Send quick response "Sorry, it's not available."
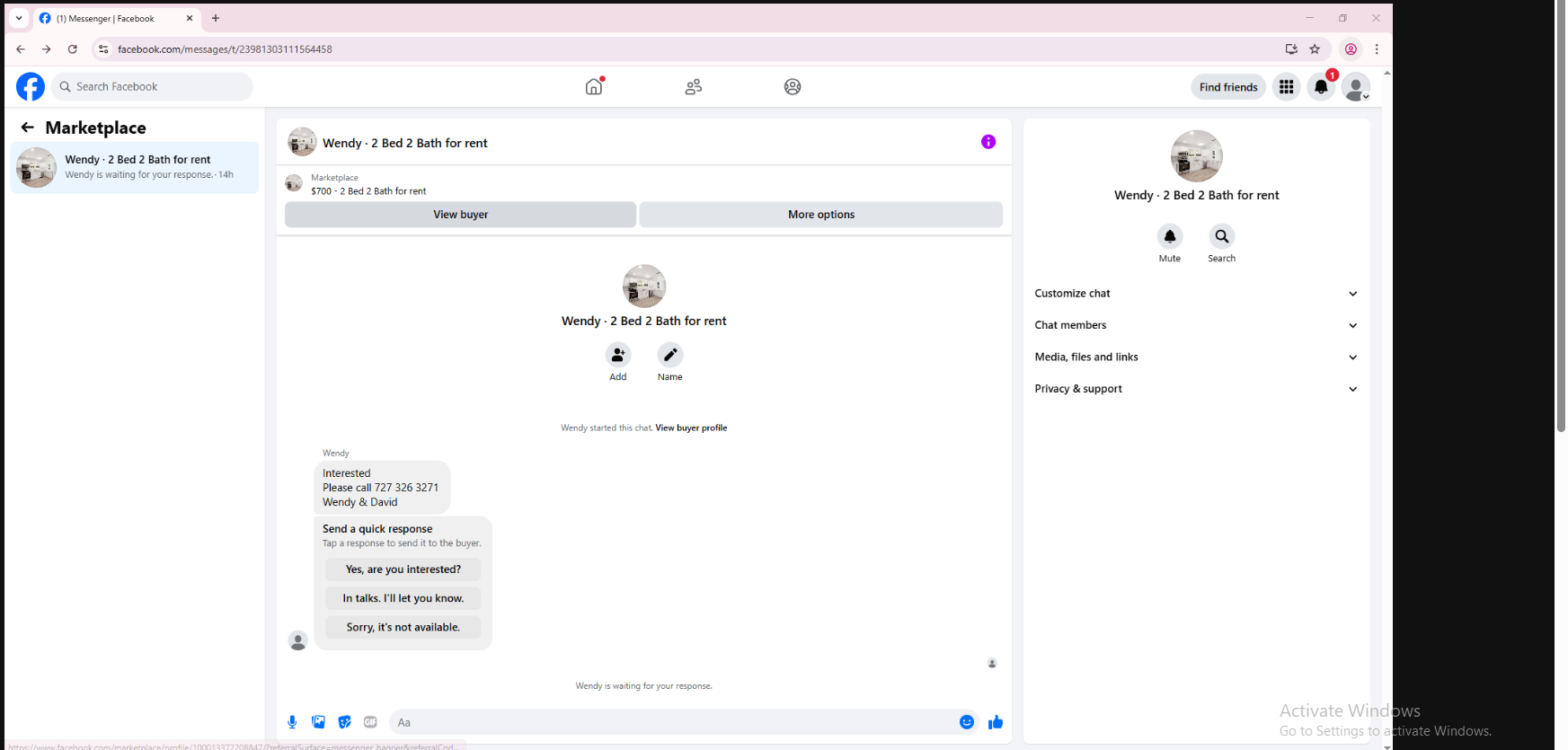Image resolution: width=1568 pixels, height=750 pixels. pyautogui.click(x=403, y=627)
